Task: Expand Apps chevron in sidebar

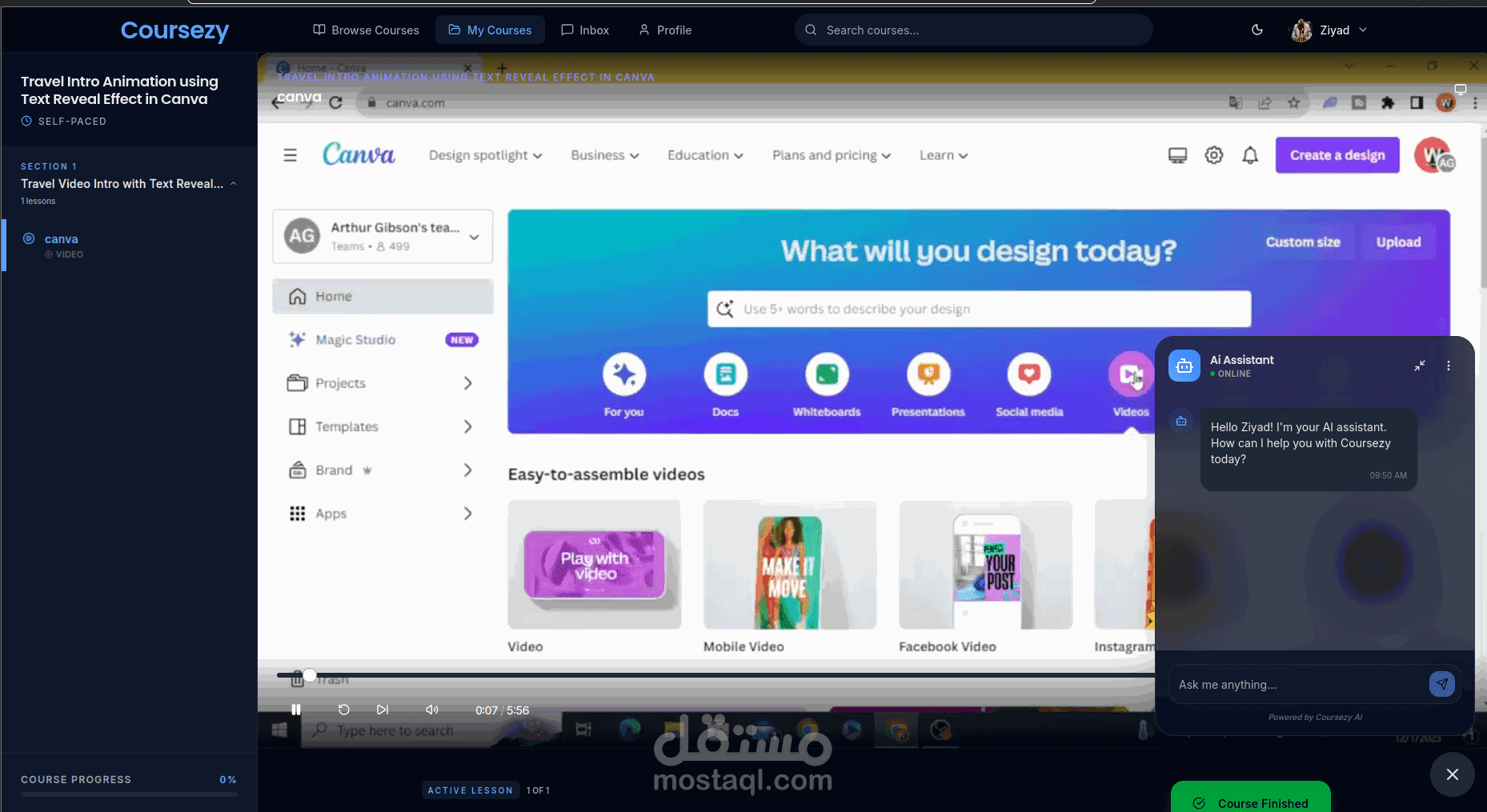Action: (468, 514)
